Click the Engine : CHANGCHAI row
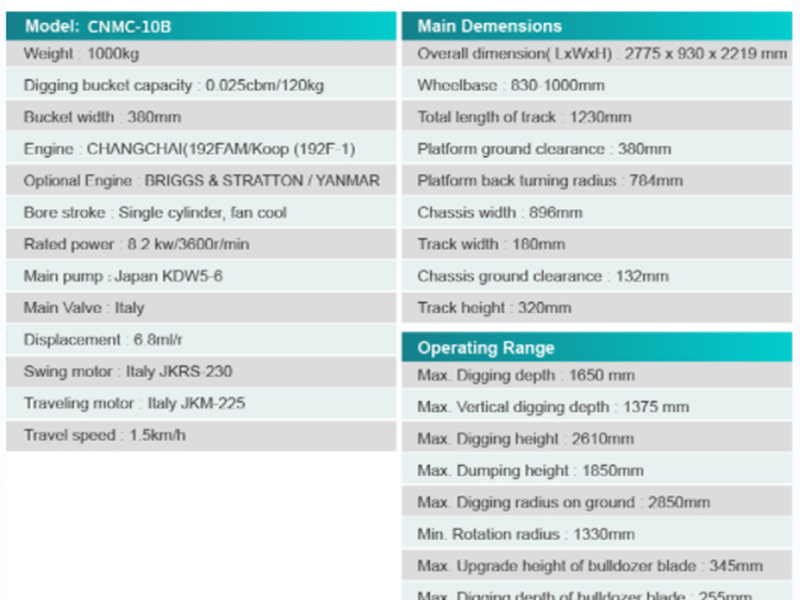Viewport: 800px width, 600px height. [200, 149]
